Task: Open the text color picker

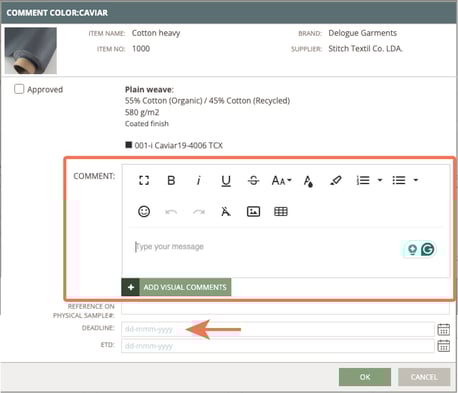Action: point(308,181)
